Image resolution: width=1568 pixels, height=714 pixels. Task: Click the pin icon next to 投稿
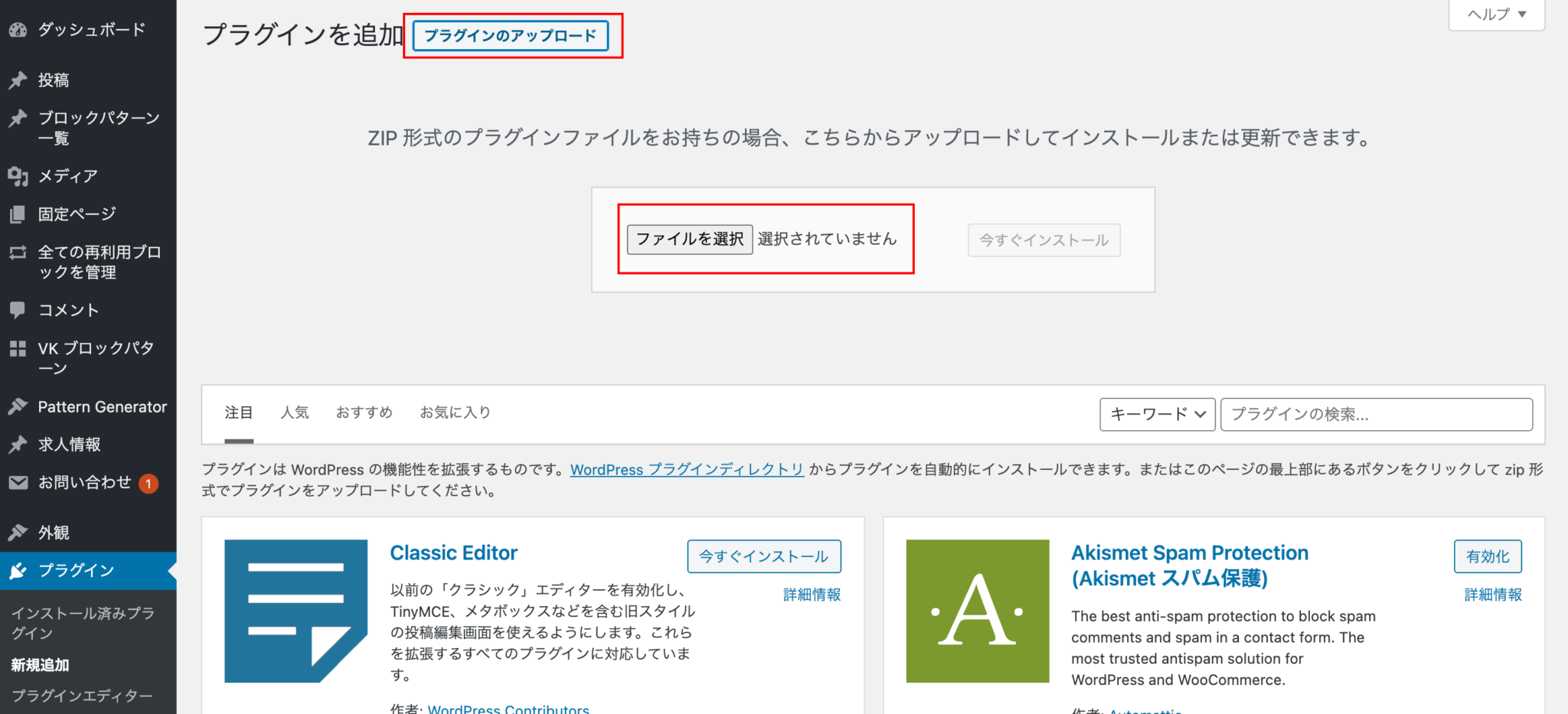(x=18, y=80)
